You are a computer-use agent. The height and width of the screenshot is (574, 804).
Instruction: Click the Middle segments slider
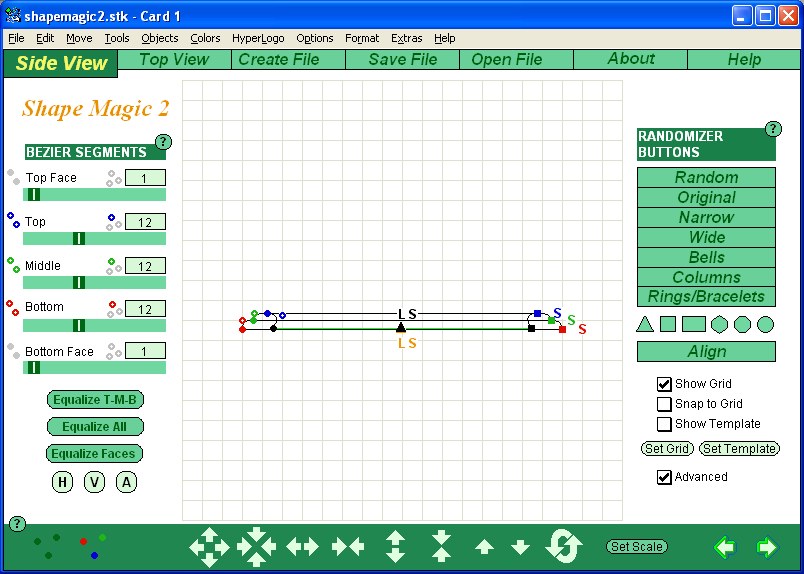tap(94, 282)
